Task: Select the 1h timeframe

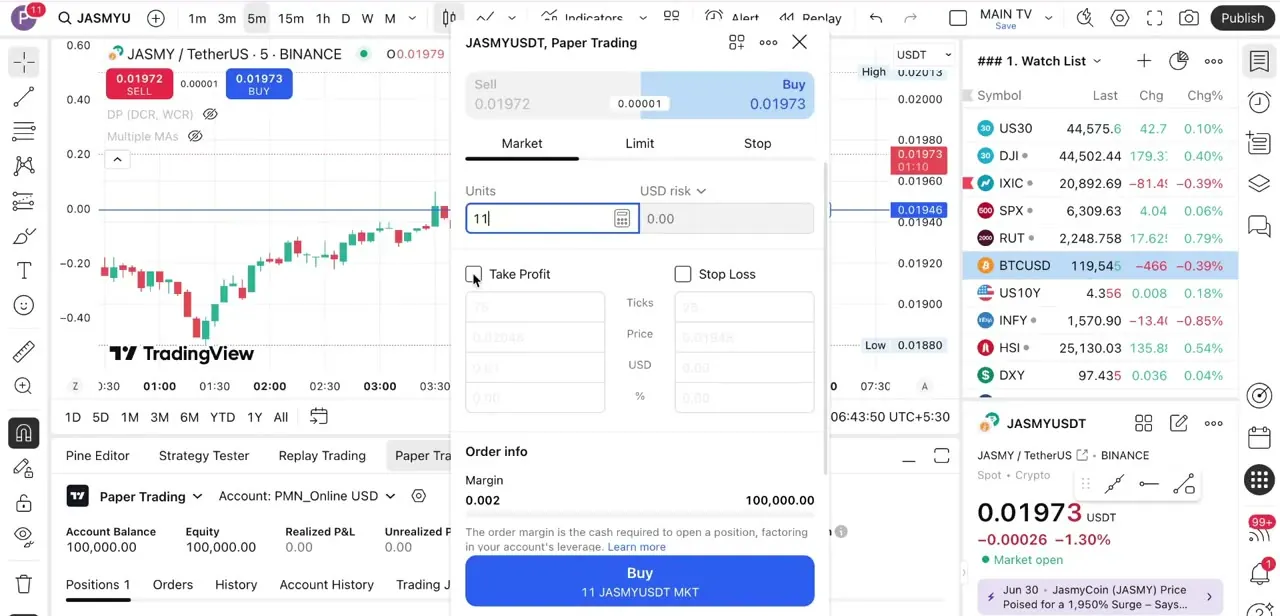Action: [323, 18]
